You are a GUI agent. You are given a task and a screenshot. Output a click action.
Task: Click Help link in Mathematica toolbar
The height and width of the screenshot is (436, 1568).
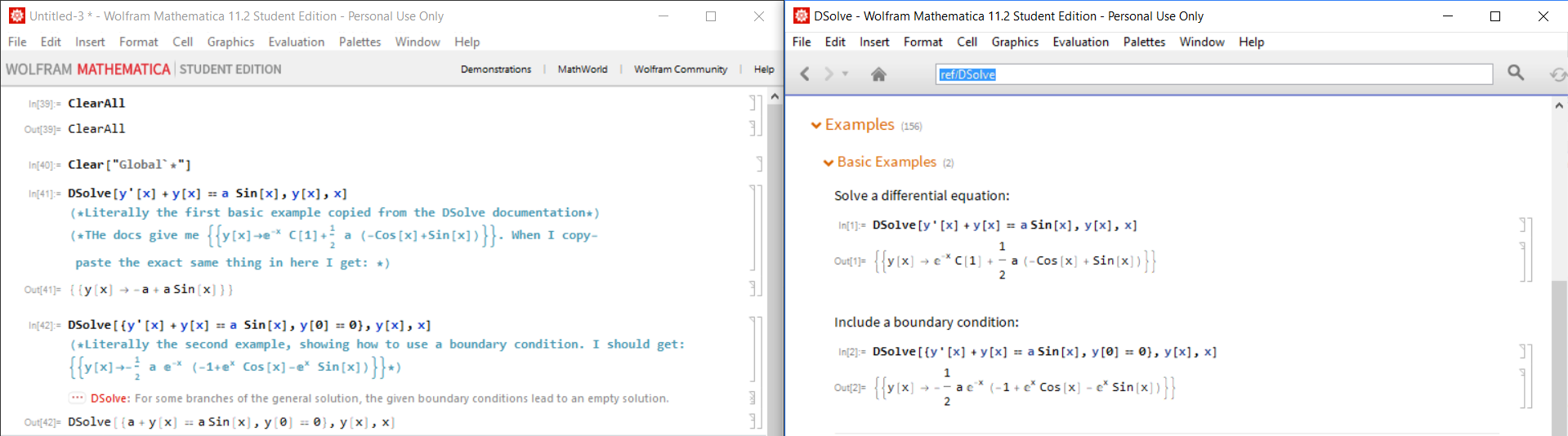point(764,69)
